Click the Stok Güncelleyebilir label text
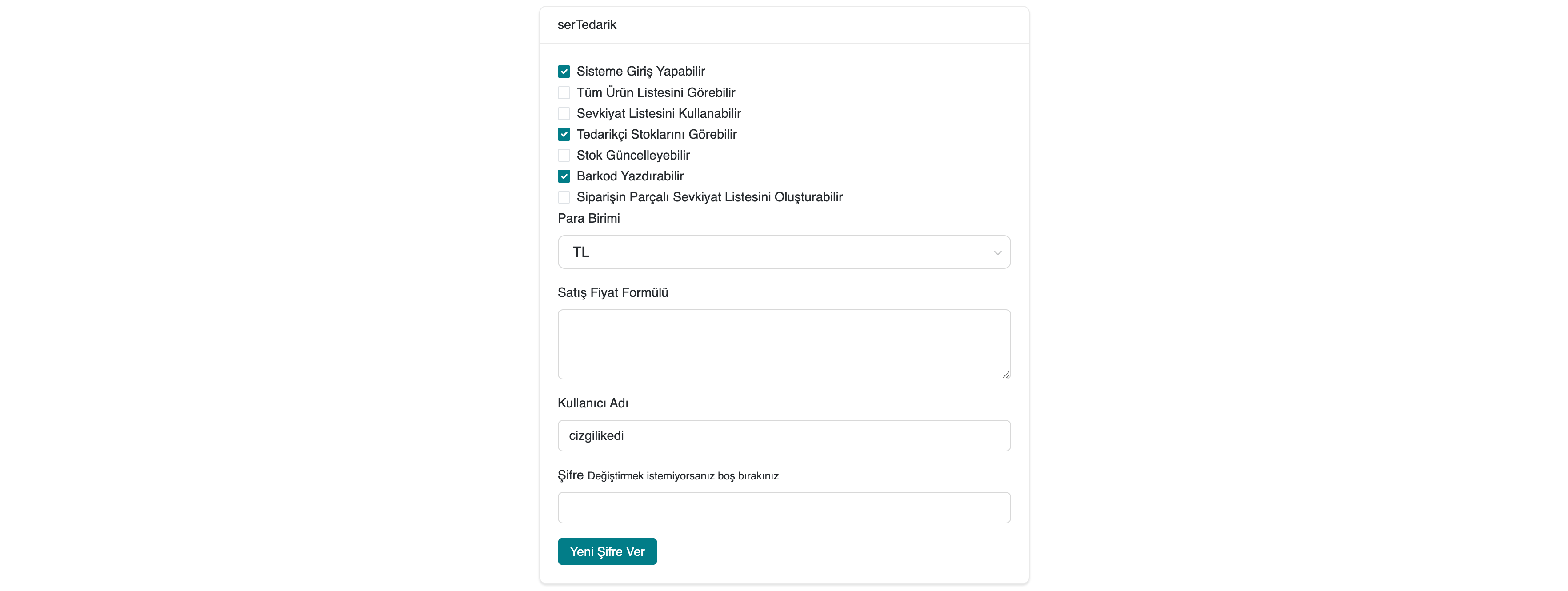The width and height of the screenshot is (1568, 591). (632, 155)
